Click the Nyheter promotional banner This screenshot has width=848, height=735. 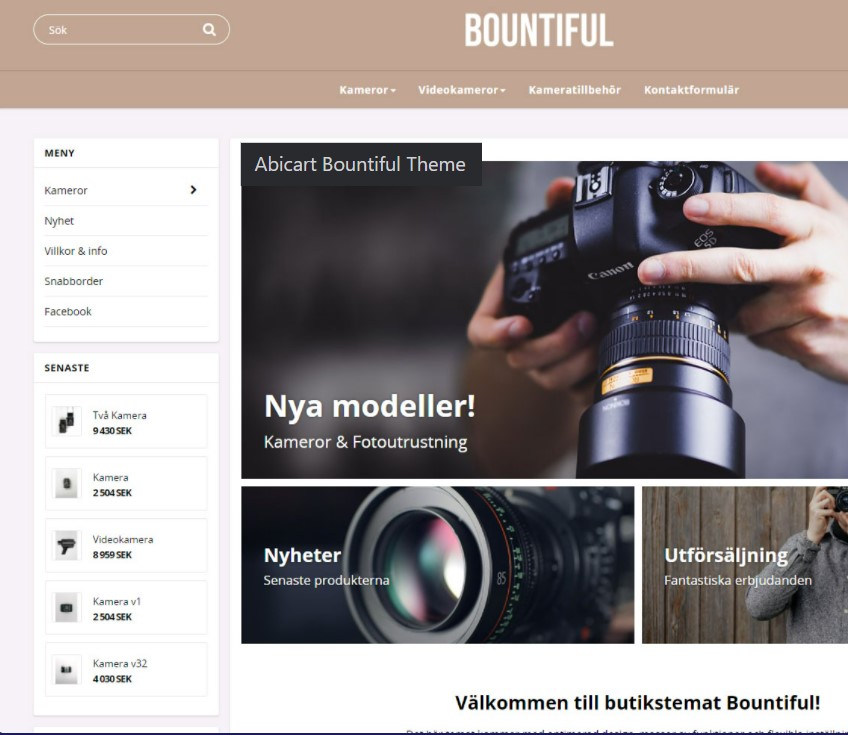(x=435, y=565)
